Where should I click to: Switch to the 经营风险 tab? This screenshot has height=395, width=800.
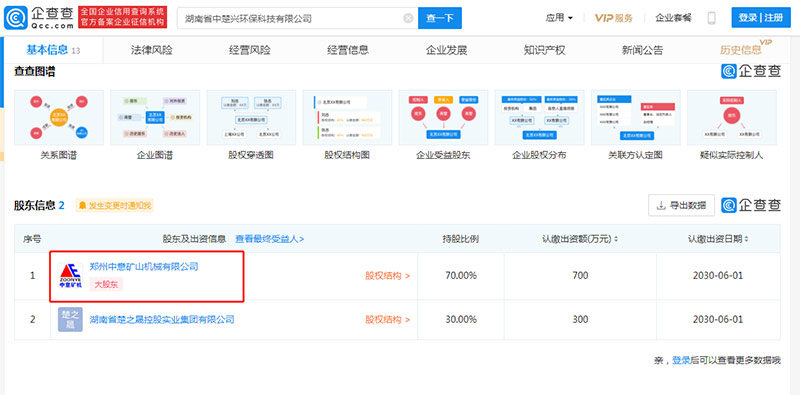click(249, 50)
